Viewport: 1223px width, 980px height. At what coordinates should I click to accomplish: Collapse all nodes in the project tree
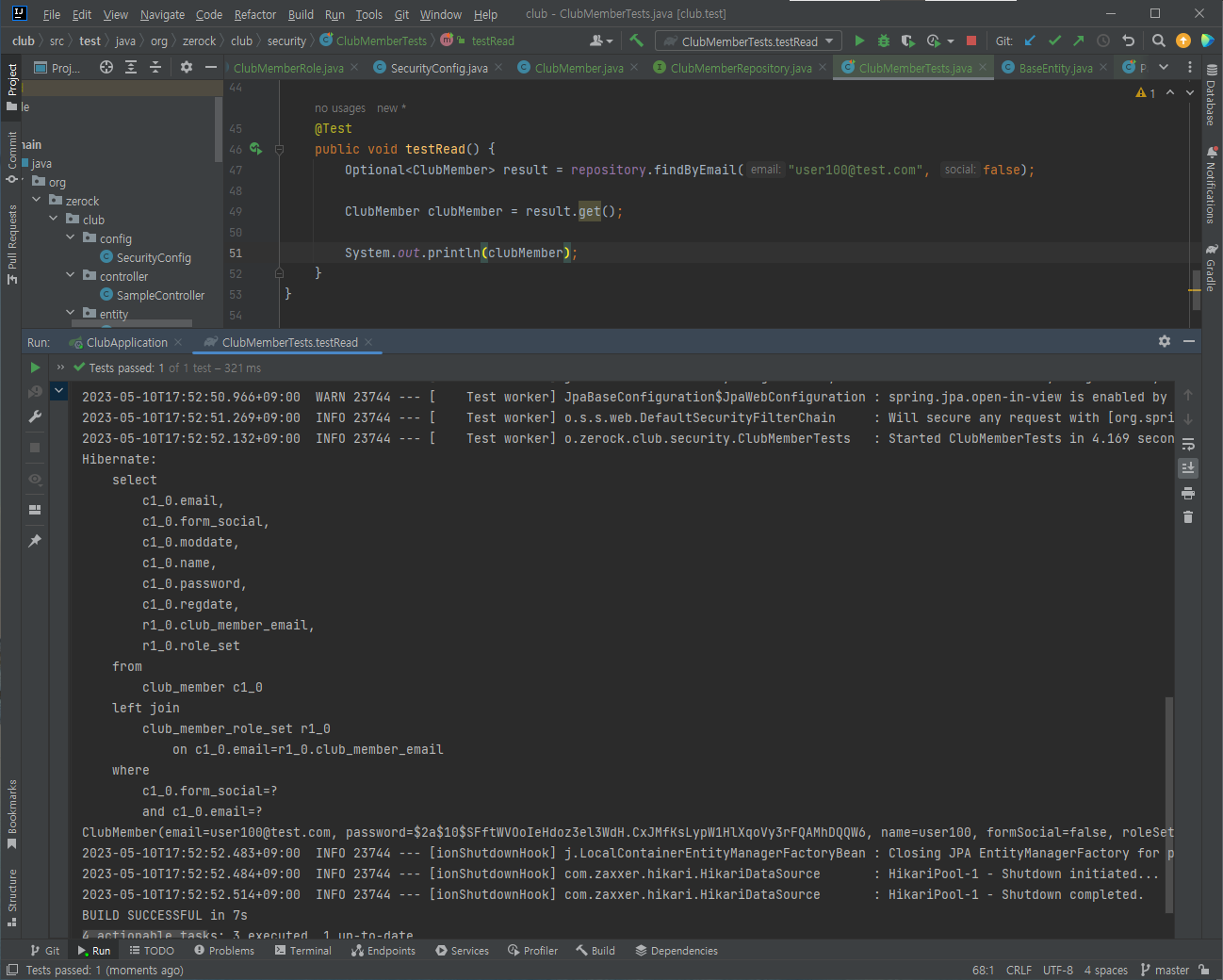[155, 67]
